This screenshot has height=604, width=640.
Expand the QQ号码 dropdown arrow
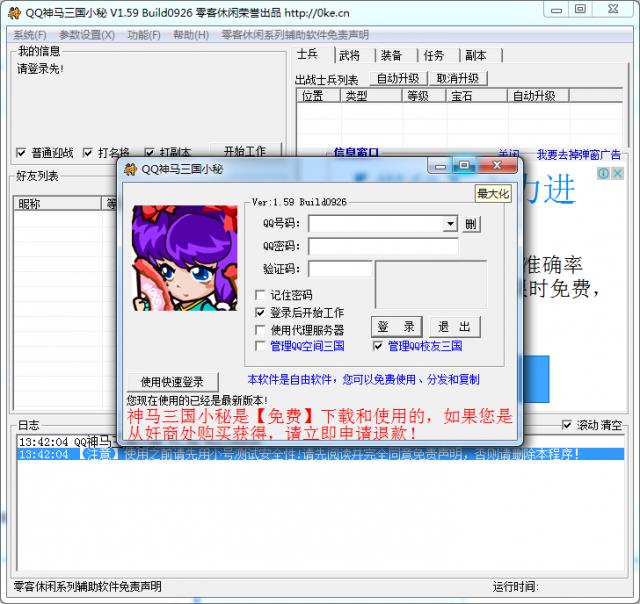coord(450,224)
